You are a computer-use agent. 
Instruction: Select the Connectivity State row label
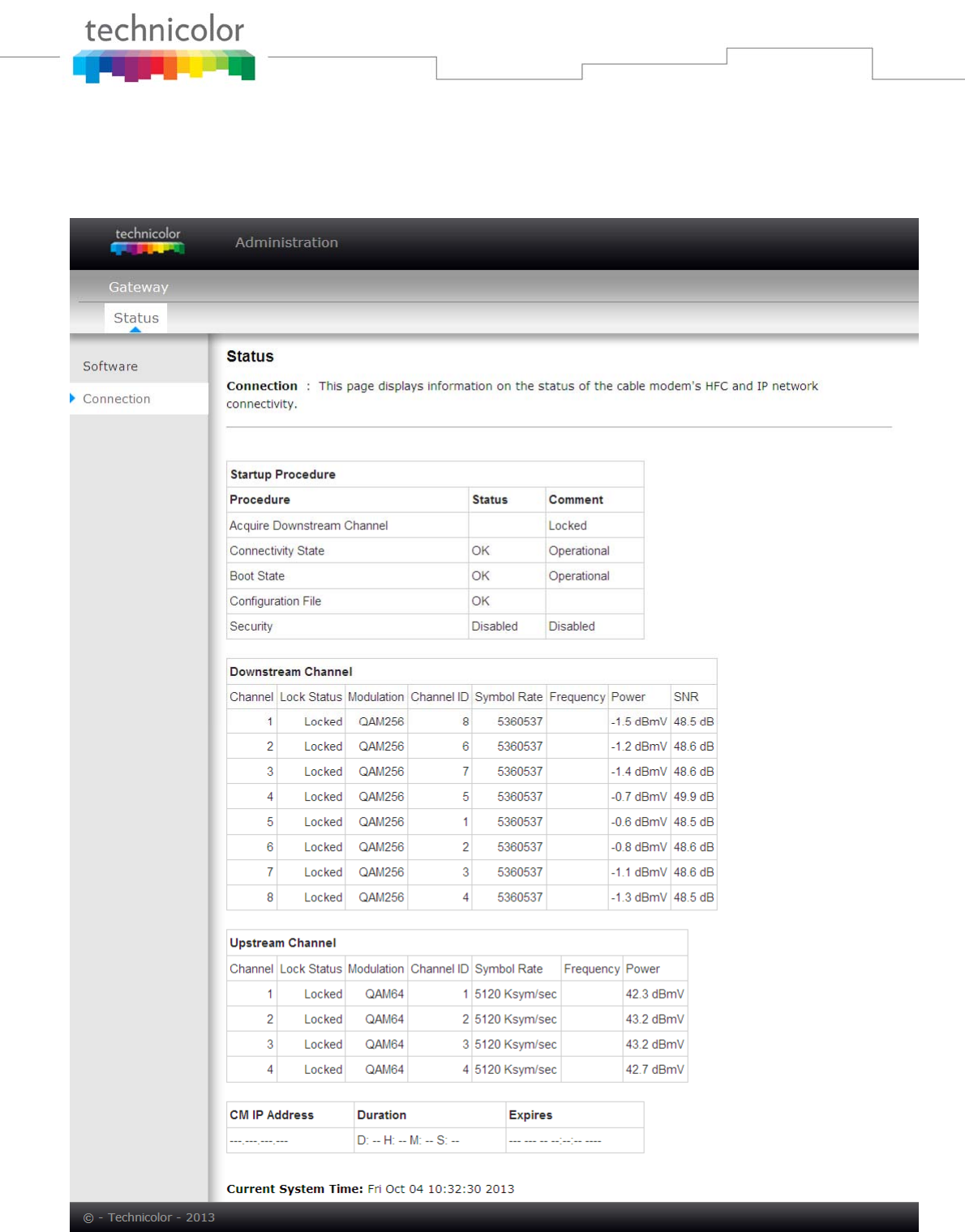click(277, 550)
